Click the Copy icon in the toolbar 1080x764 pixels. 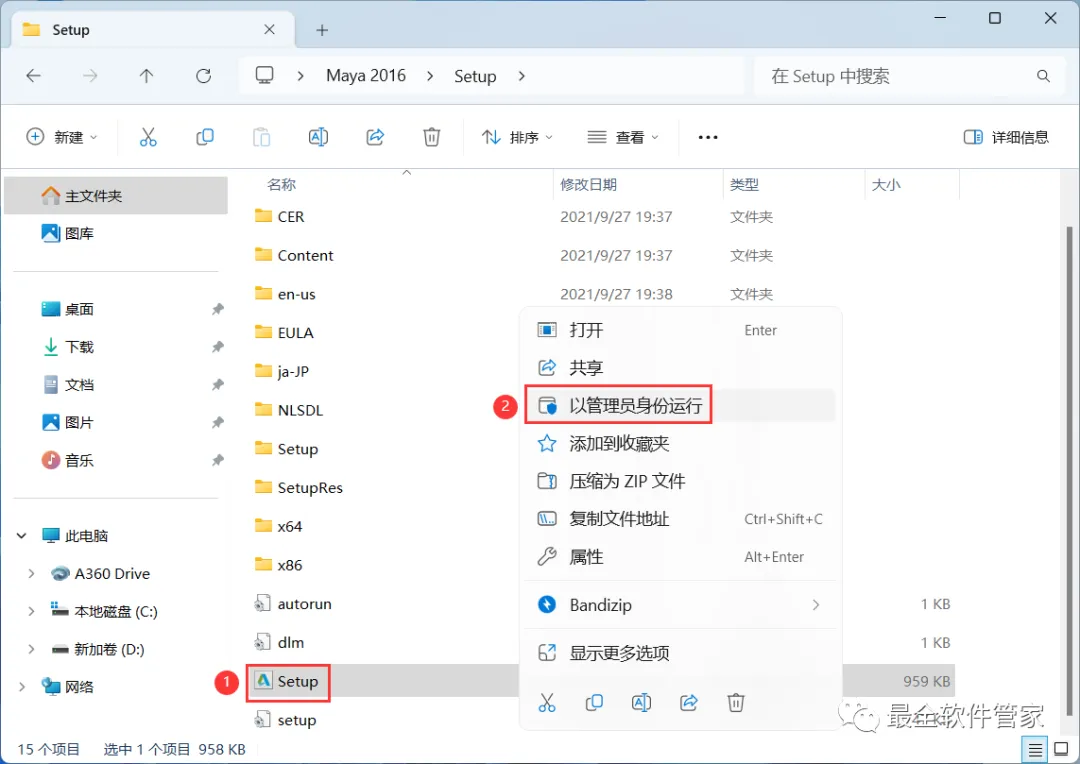click(205, 137)
